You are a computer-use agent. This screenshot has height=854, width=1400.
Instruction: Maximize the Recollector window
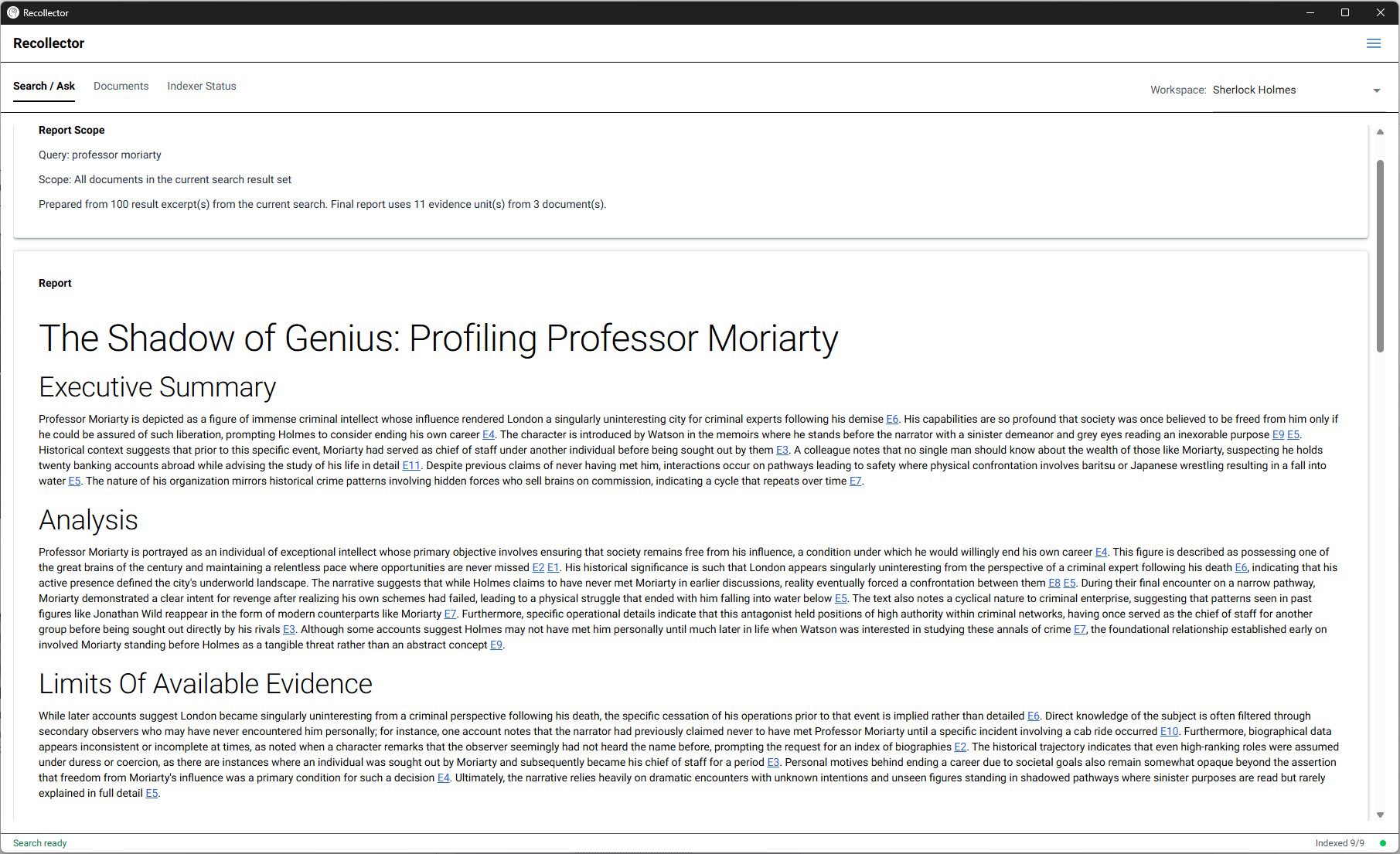[1345, 12]
